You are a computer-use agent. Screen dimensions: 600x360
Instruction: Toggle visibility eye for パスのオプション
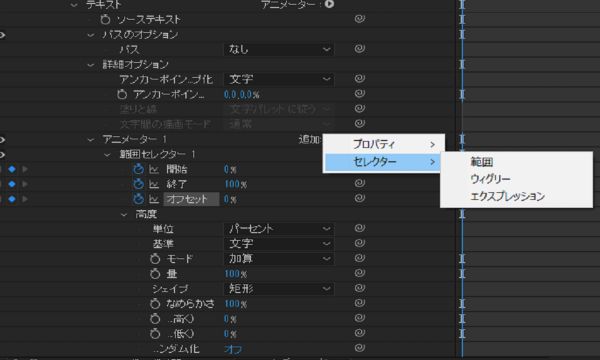coord(2,35)
